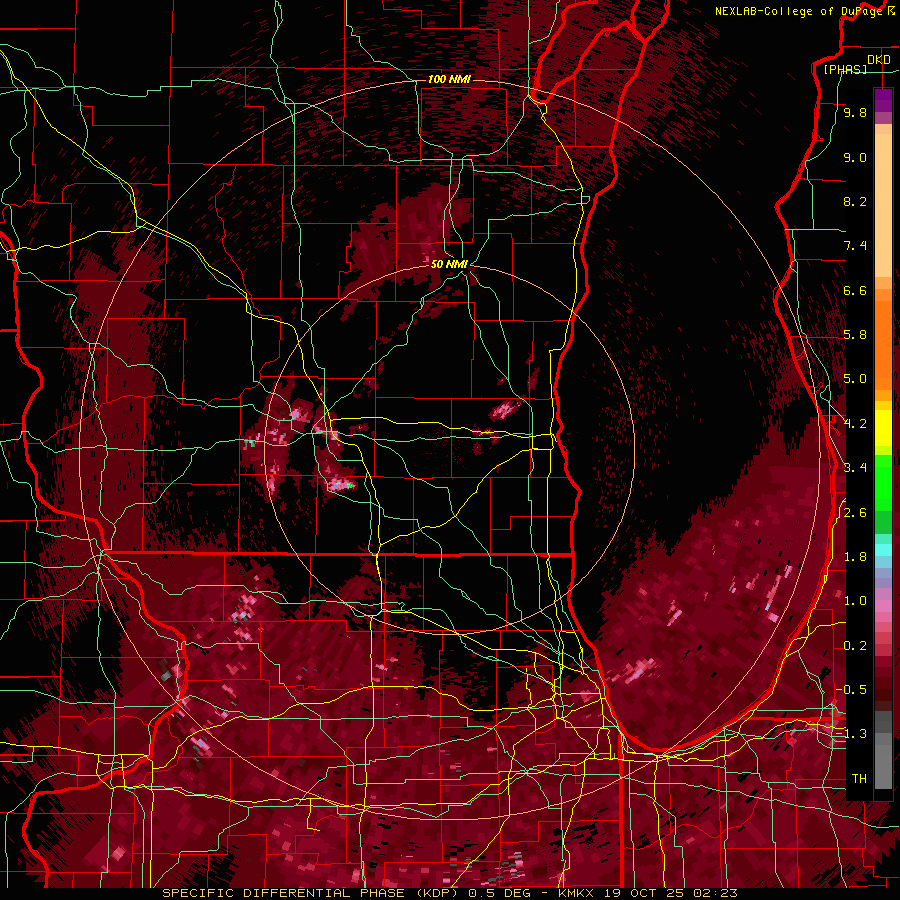Pick the purple band atop the color bar
Image resolution: width=900 pixels, height=900 pixels.
click(883, 100)
